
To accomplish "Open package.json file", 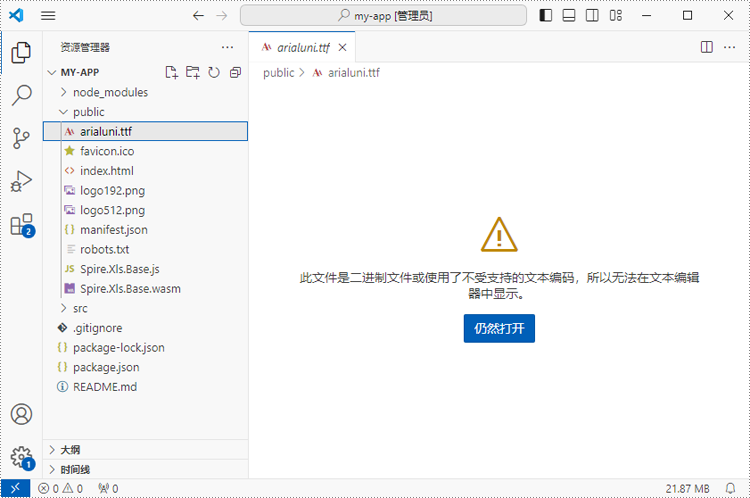I will pos(145,367).
